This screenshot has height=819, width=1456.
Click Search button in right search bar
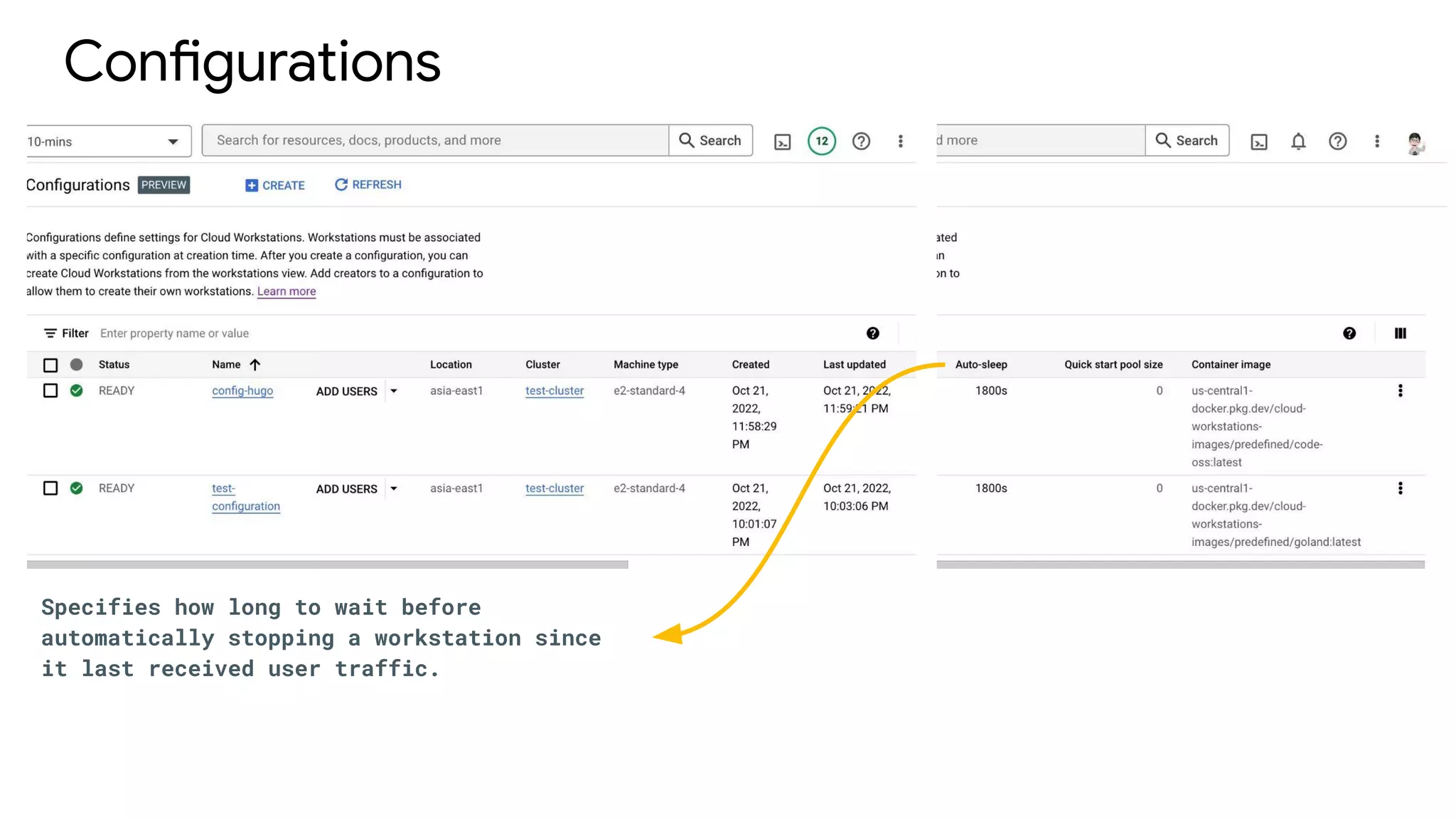(x=1187, y=141)
